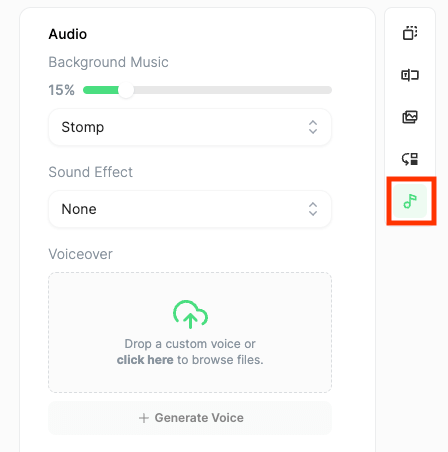Open the Sound Effect None dropdown
Image resolution: width=448 pixels, height=452 pixels.
190,209
